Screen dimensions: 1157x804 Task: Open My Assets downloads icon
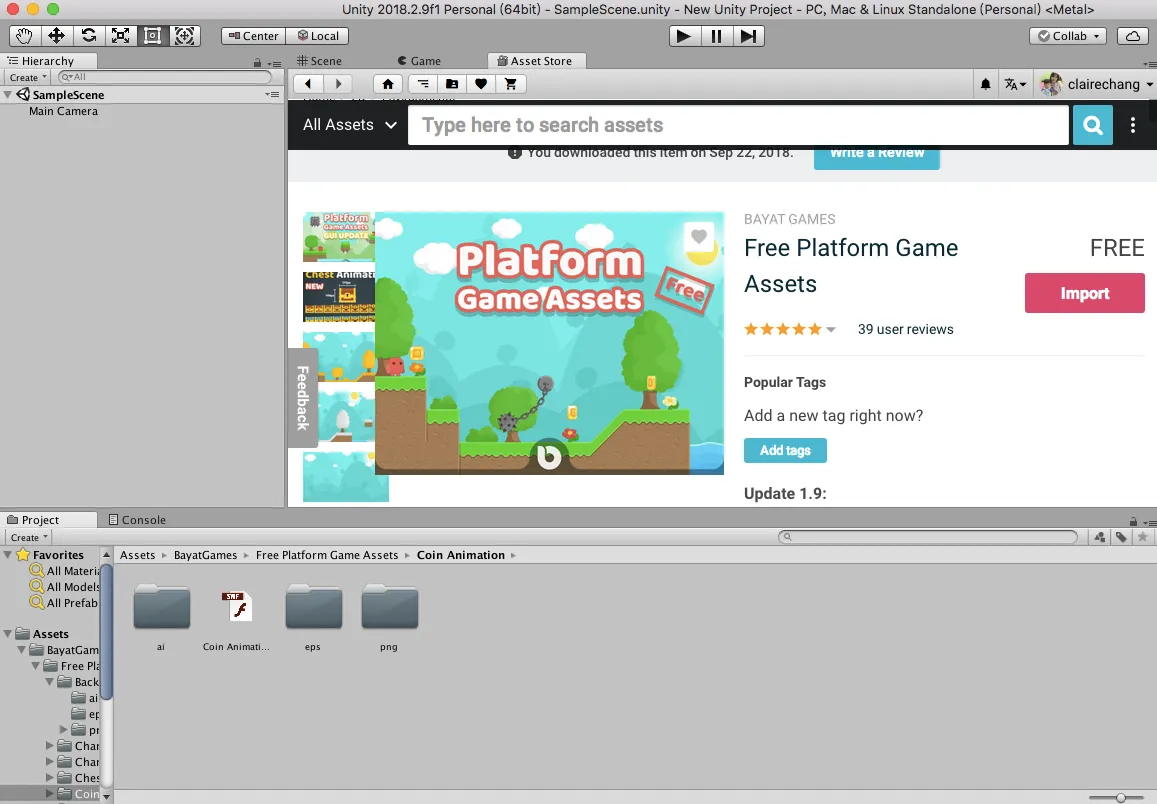[452, 84]
